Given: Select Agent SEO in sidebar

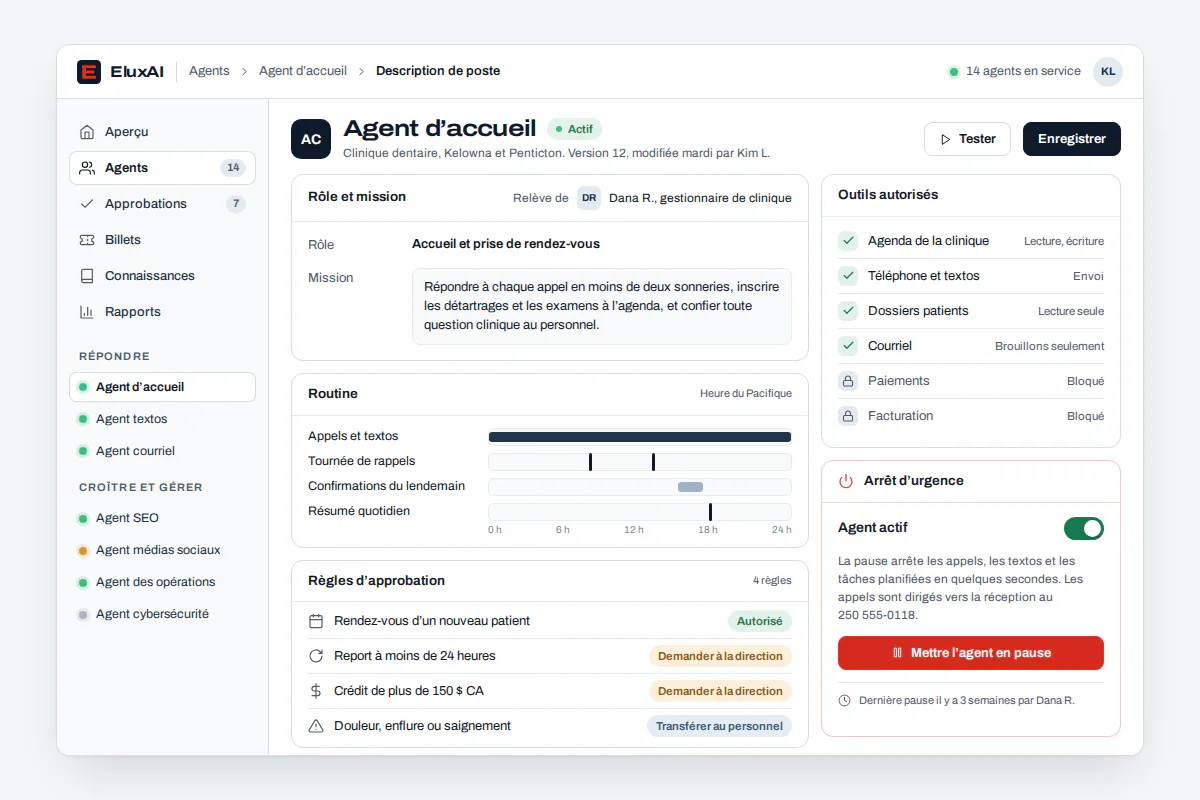Looking at the screenshot, I should [x=162, y=518].
